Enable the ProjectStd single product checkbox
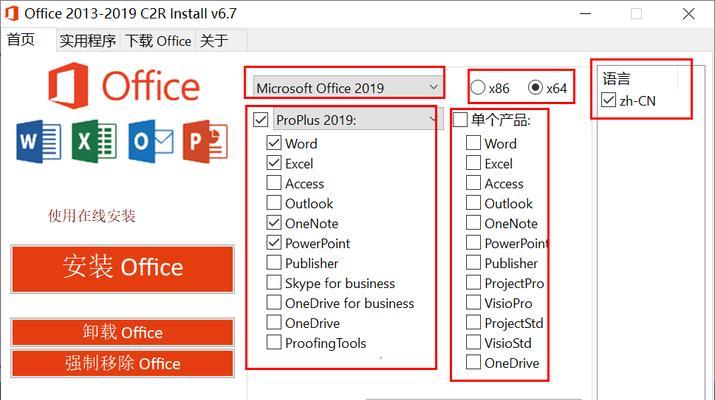715x400 pixels. (473, 322)
